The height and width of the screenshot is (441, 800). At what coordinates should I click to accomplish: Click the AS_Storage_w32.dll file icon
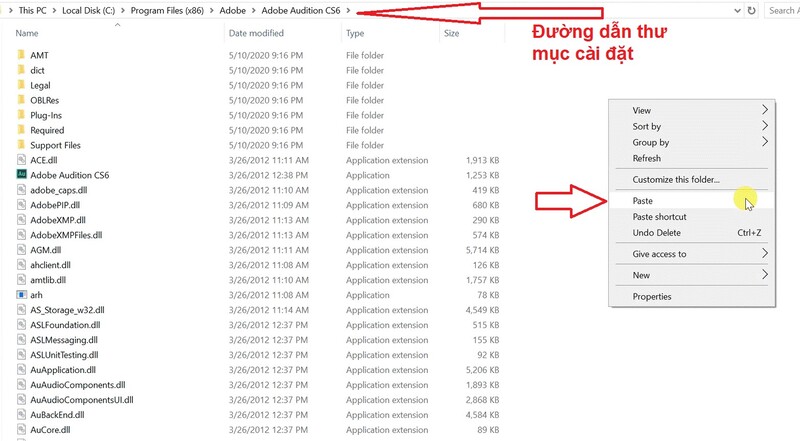coord(21,309)
